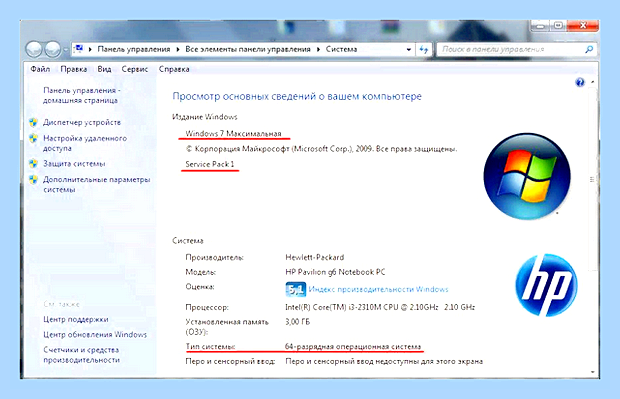
Task: Open the Сервис menu
Action: [x=134, y=69]
